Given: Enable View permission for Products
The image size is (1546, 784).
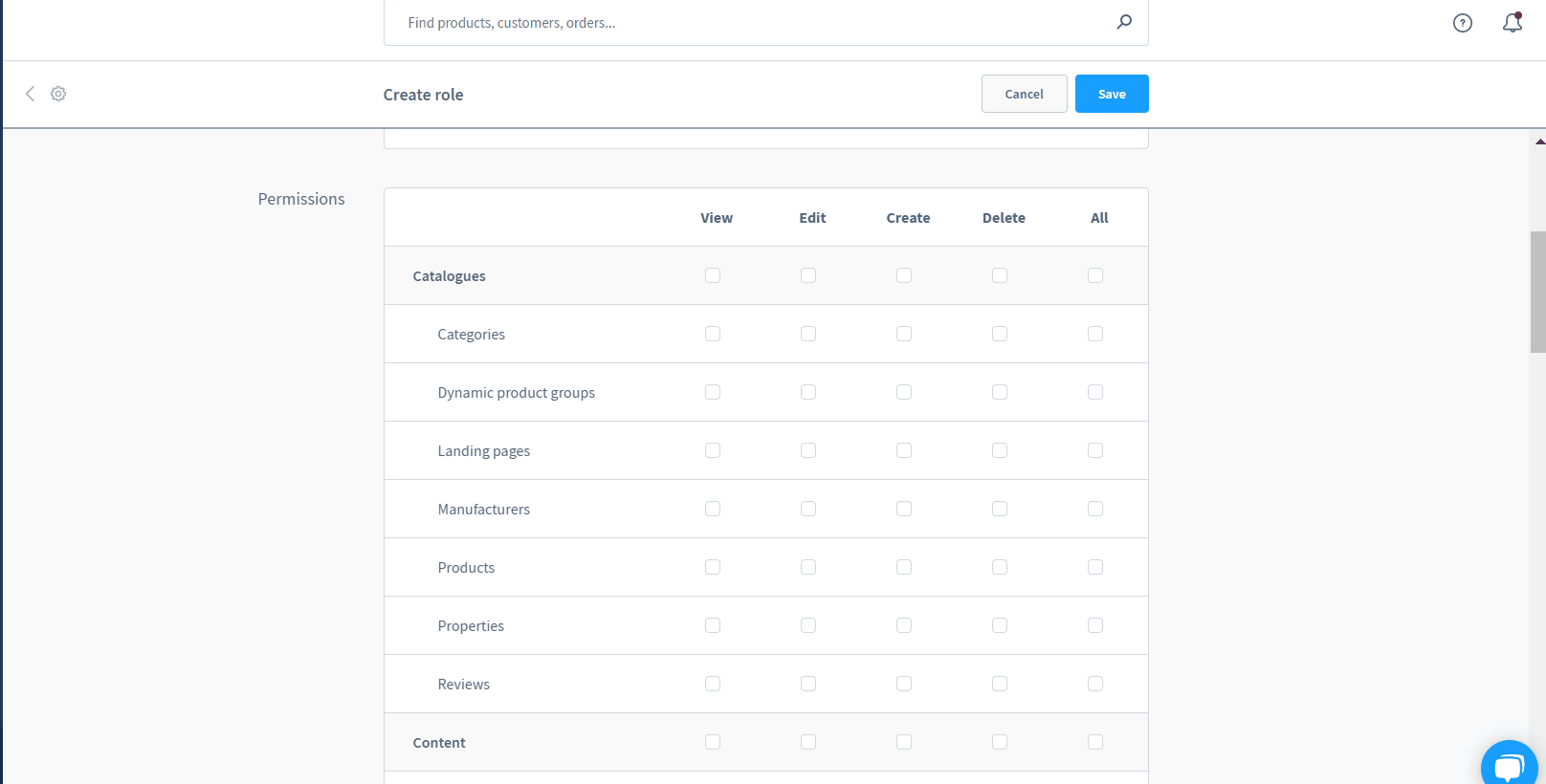Looking at the screenshot, I should coord(713,567).
